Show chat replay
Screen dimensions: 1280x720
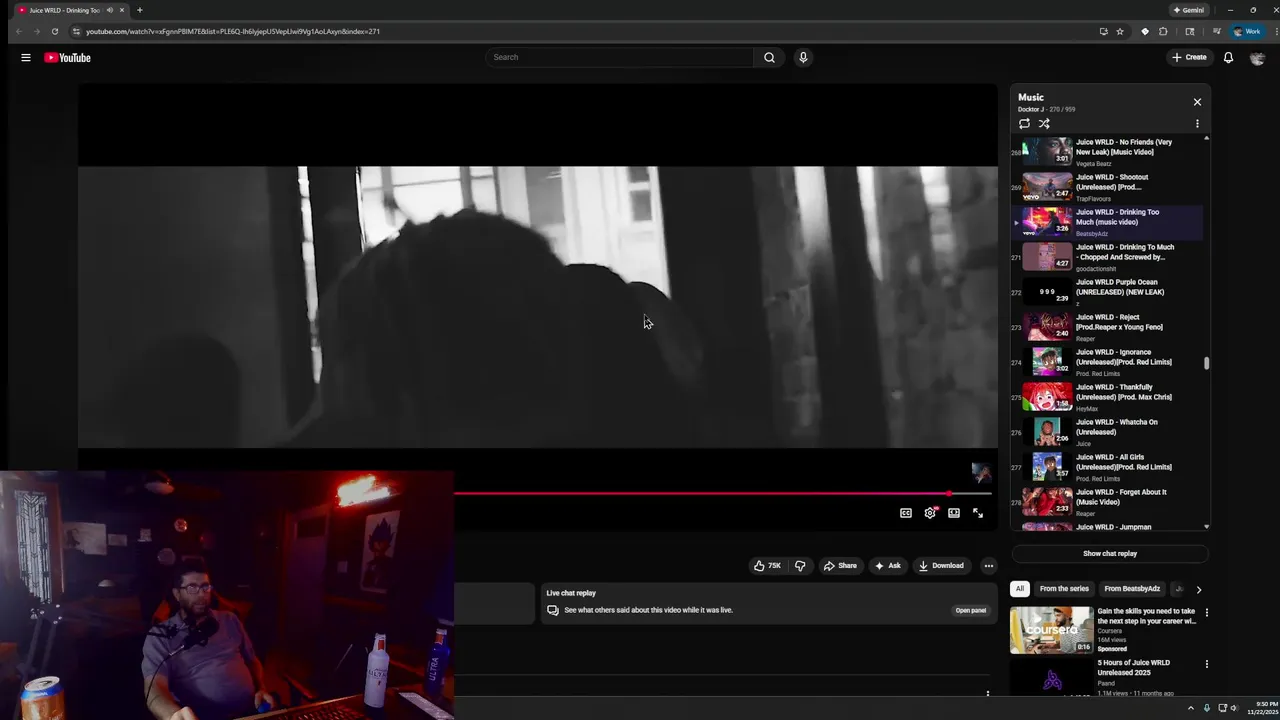coord(1110,554)
